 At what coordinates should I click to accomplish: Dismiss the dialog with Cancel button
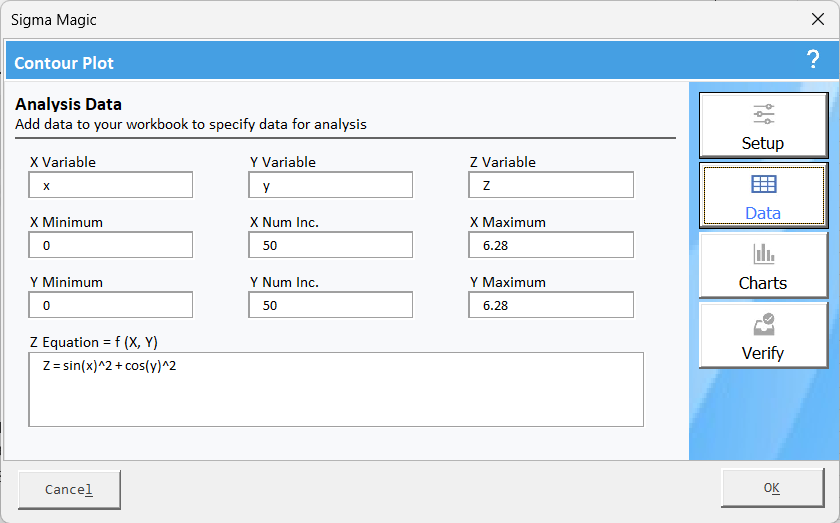pyautogui.click(x=69, y=490)
